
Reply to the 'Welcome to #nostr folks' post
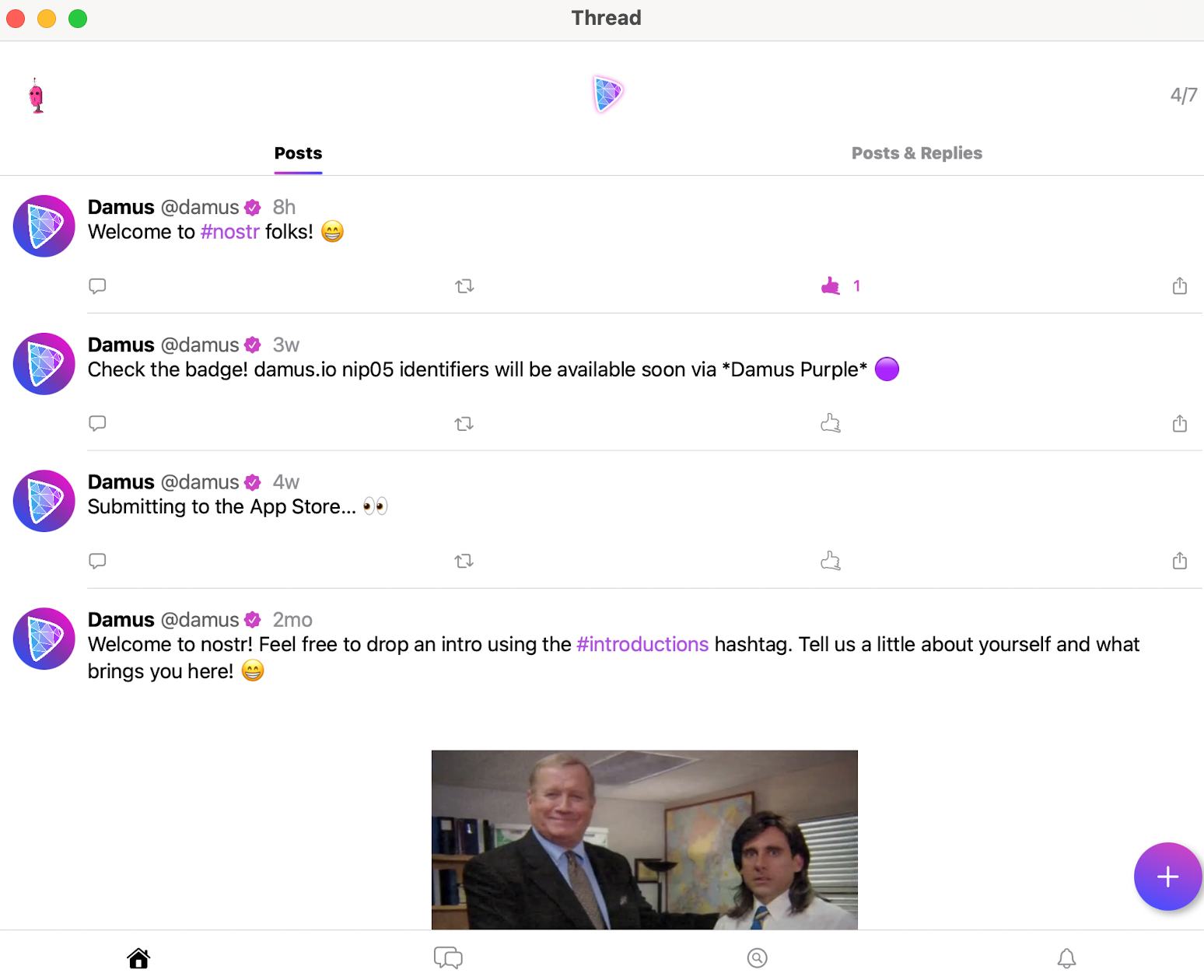97,286
